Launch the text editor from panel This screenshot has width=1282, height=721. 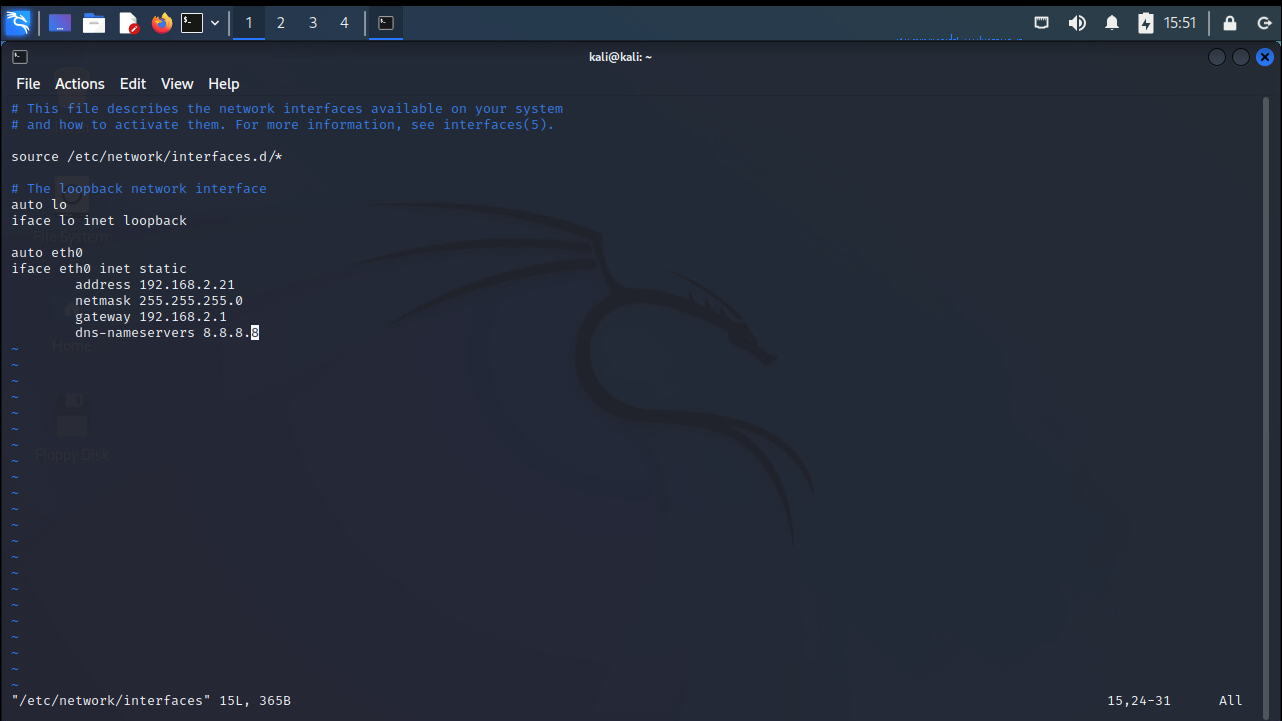coord(128,22)
